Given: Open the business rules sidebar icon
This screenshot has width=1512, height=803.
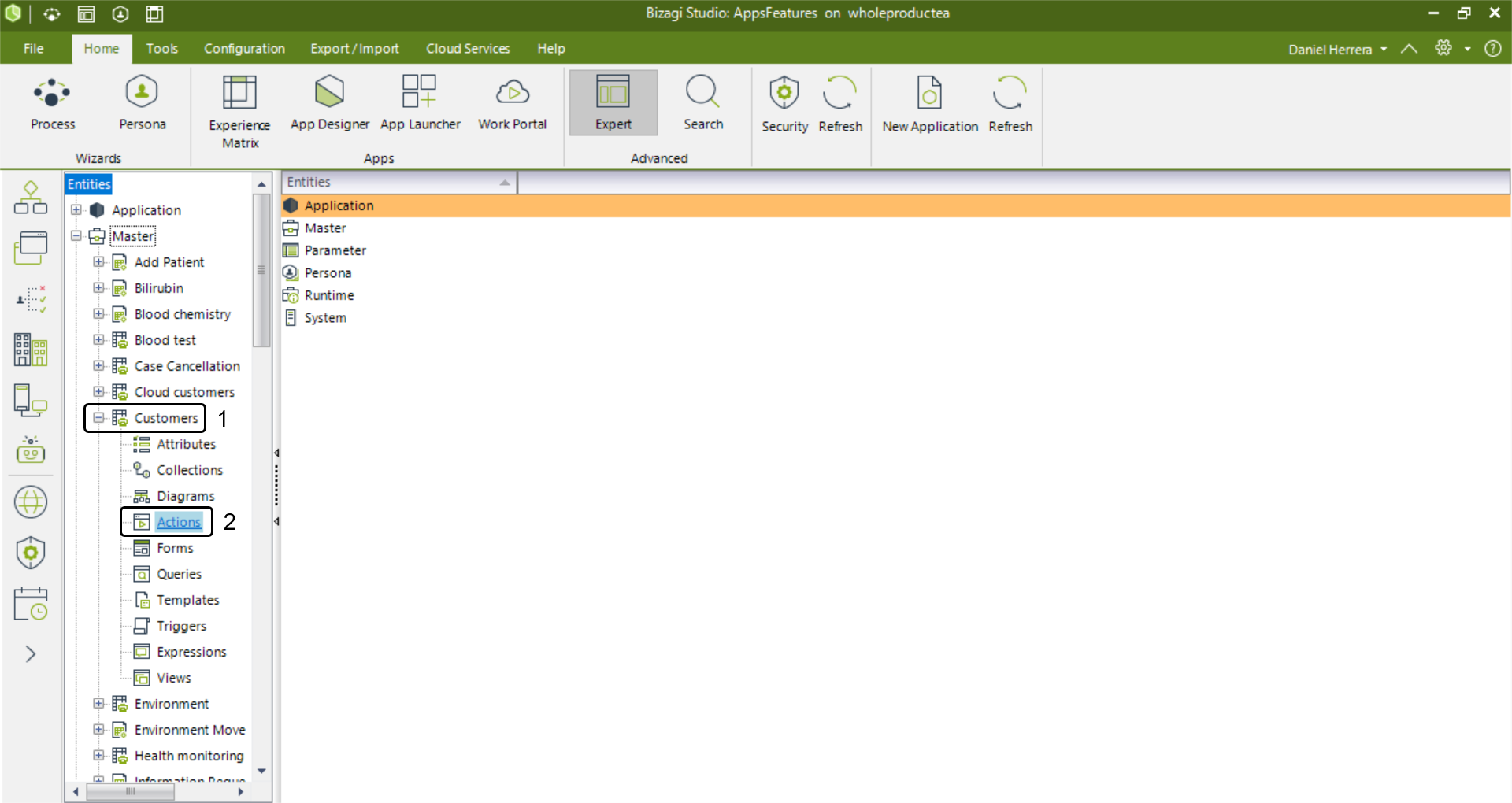Looking at the screenshot, I should [x=31, y=299].
